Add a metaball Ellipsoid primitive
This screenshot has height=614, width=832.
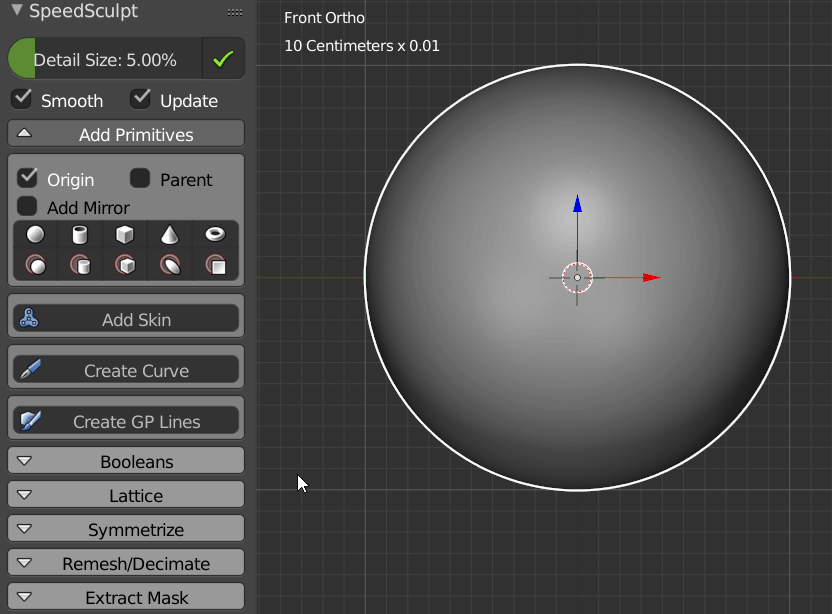tap(169, 265)
